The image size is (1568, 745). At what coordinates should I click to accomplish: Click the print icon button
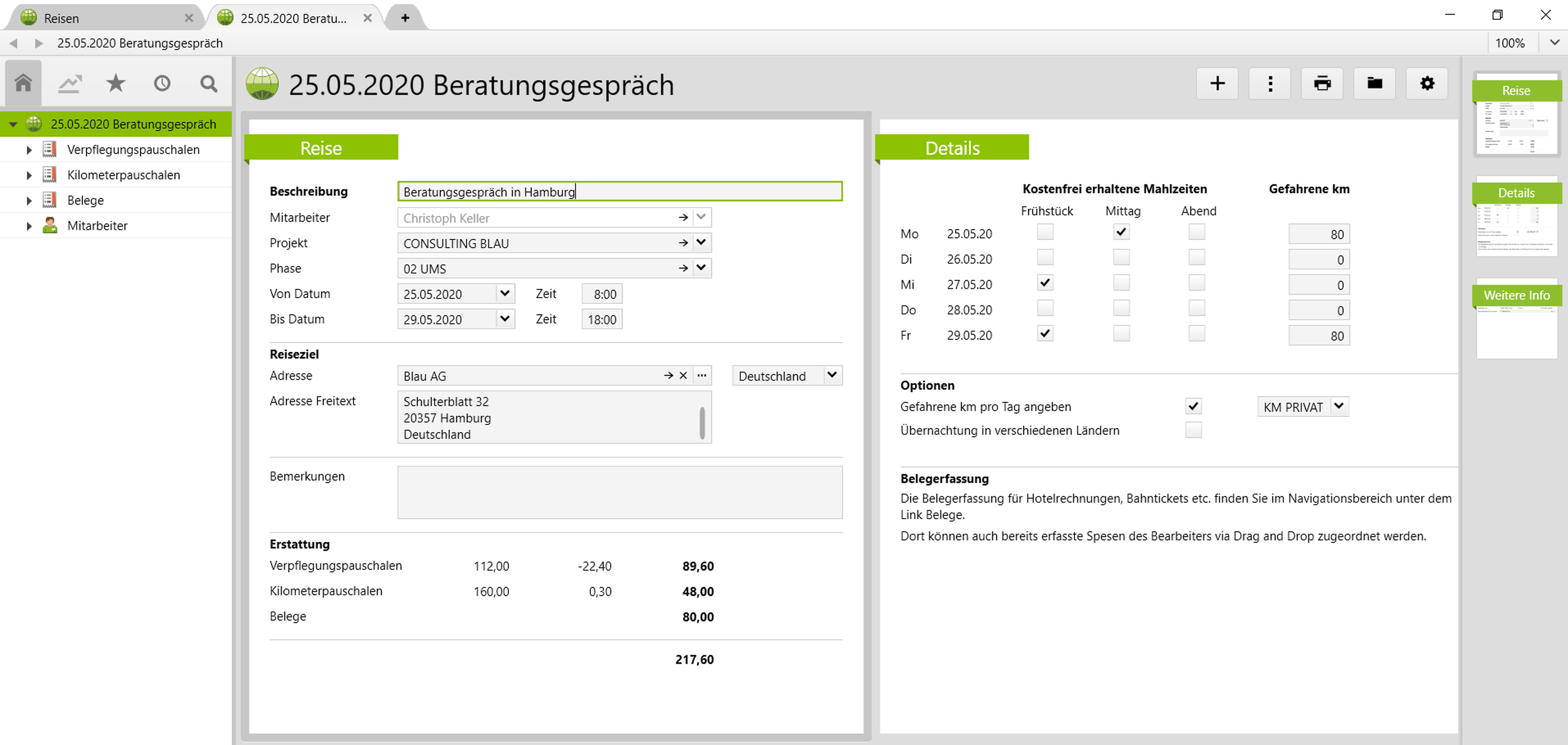click(1322, 83)
